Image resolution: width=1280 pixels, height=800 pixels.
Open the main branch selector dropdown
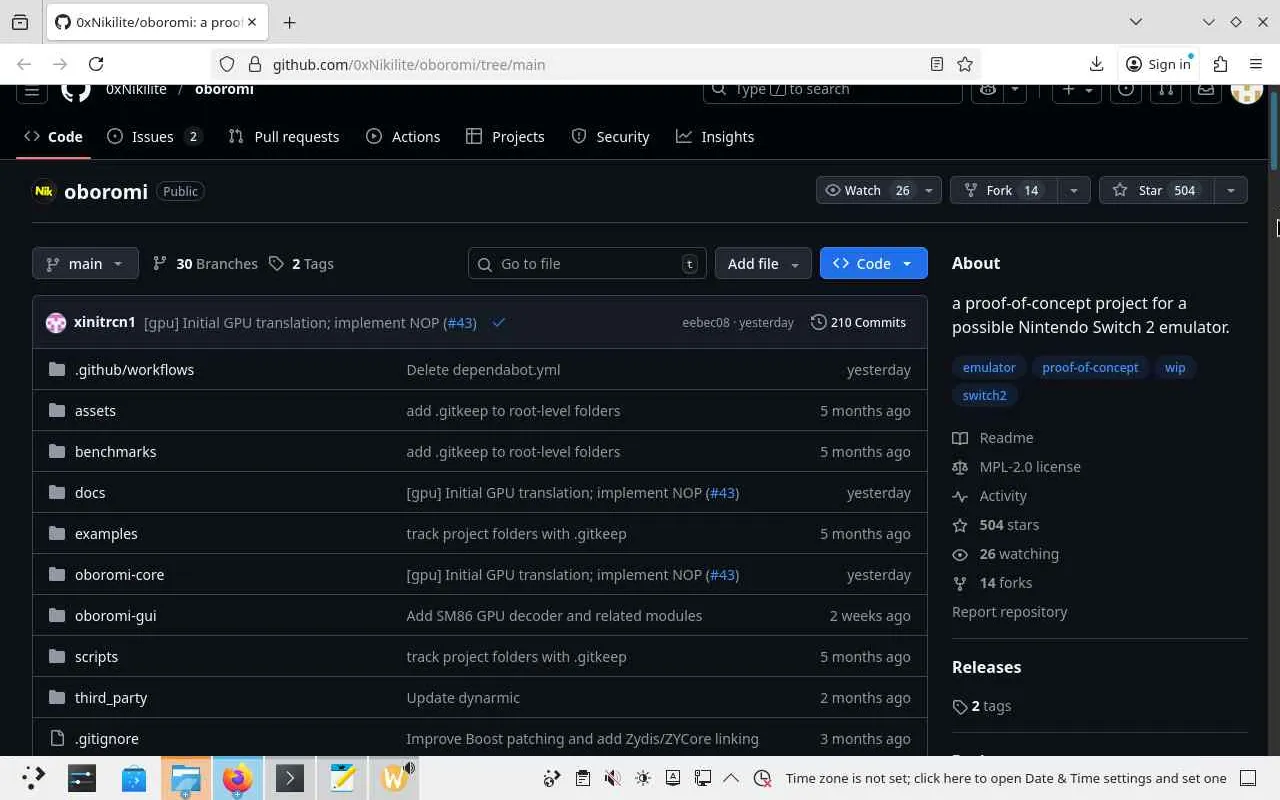[x=85, y=264]
